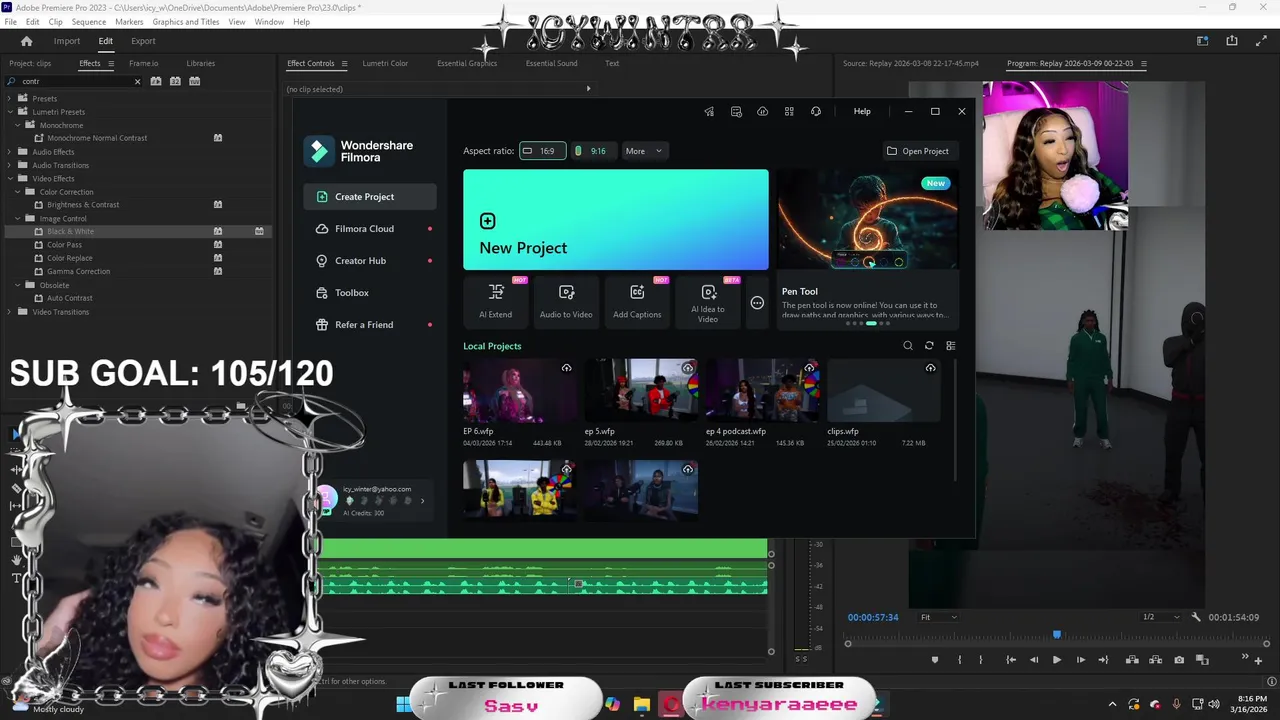Expand Filmora account details arrow

click(422, 501)
